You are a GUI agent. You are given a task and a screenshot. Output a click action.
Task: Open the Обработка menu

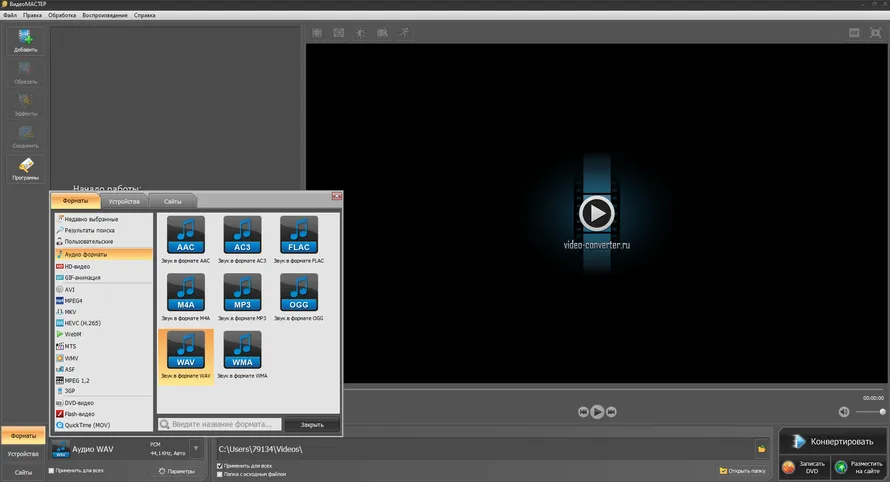tap(62, 16)
